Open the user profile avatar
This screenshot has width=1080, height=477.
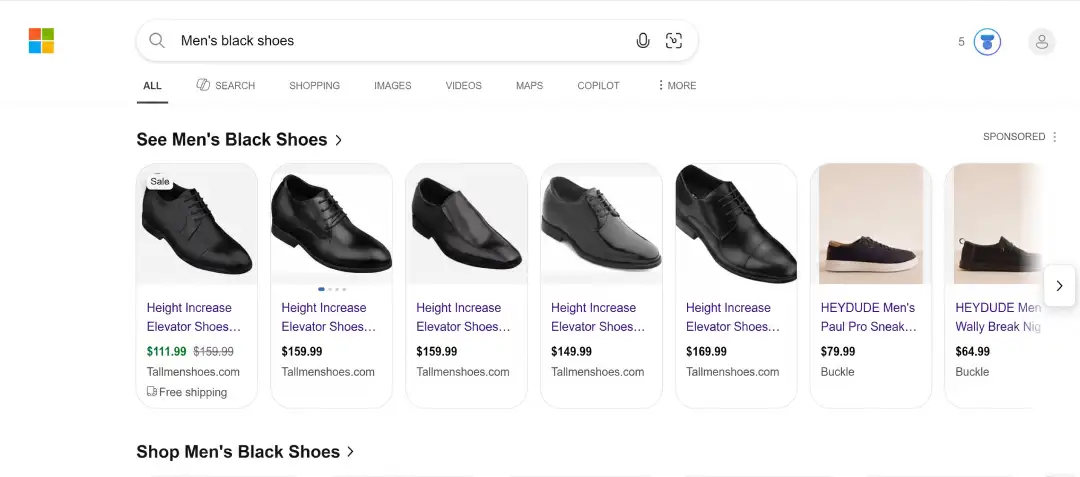(x=1041, y=42)
